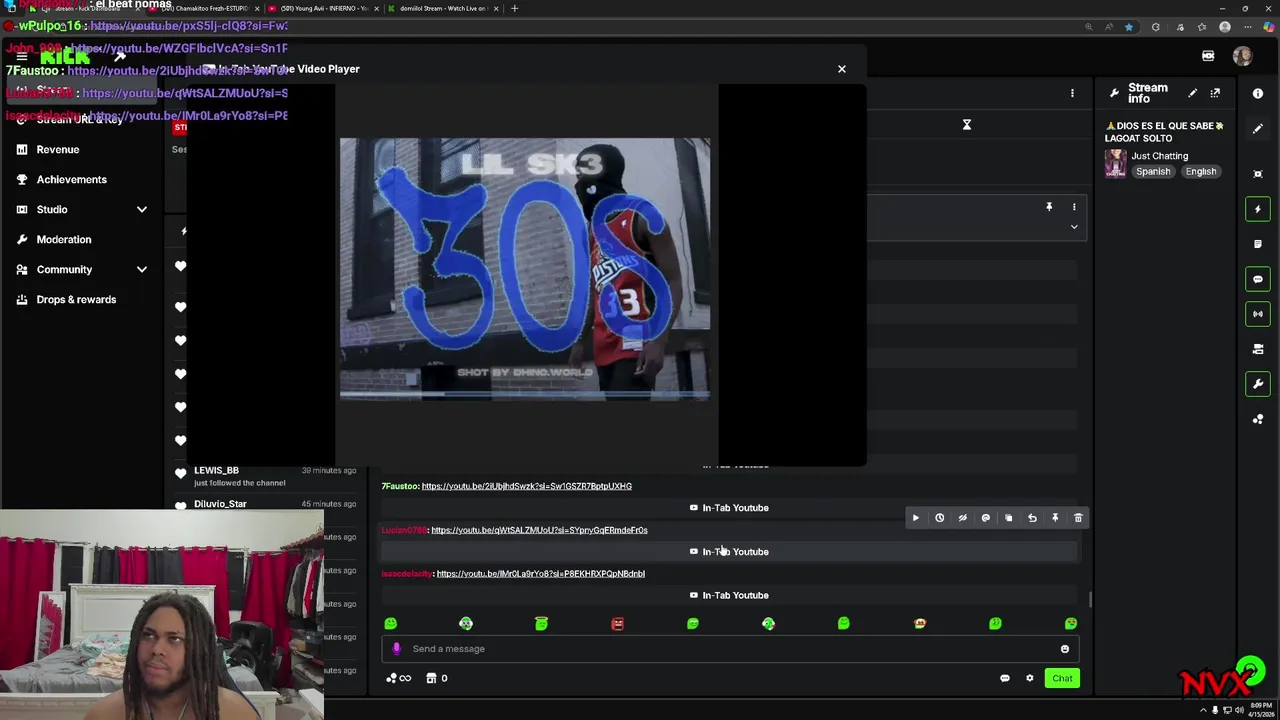Open Achievements in the Kick sidebar

click(82, 179)
